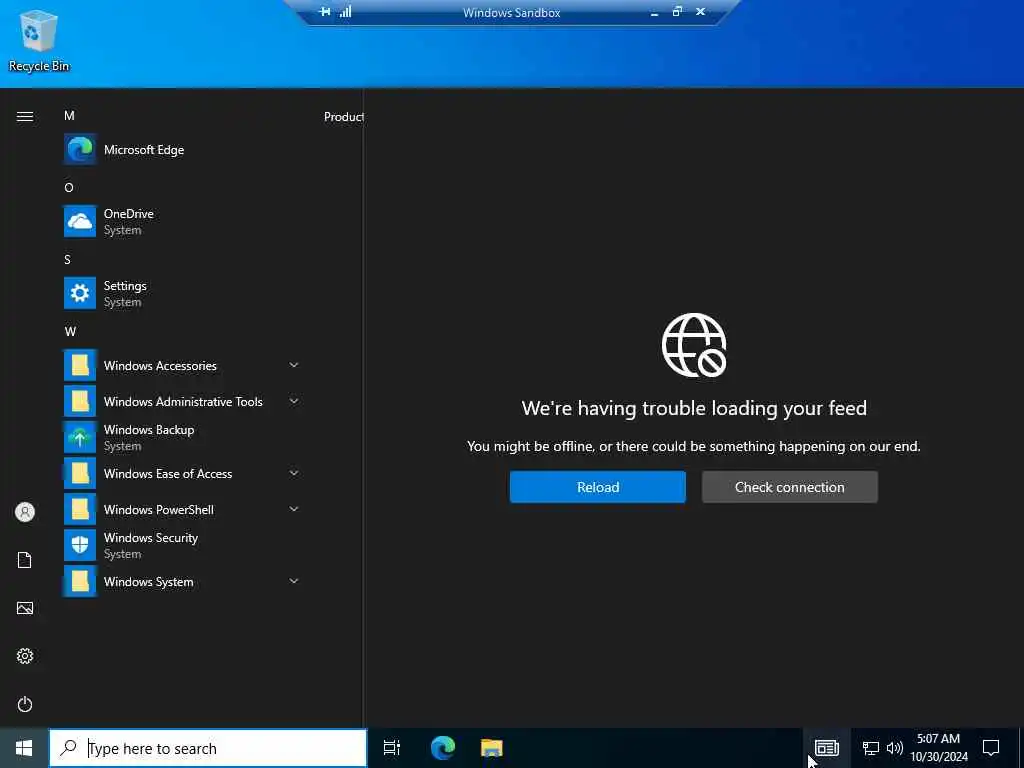1024x768 pixels.
Task: Expand the Windows System folder chevron
Action: [294, 581]
